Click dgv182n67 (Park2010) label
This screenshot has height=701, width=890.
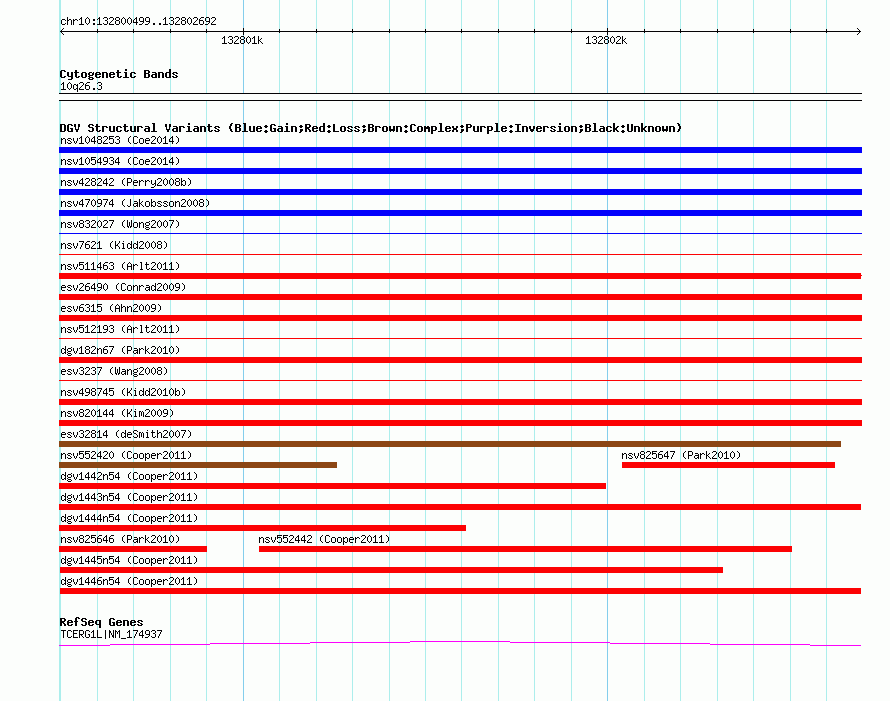[120, 350]
